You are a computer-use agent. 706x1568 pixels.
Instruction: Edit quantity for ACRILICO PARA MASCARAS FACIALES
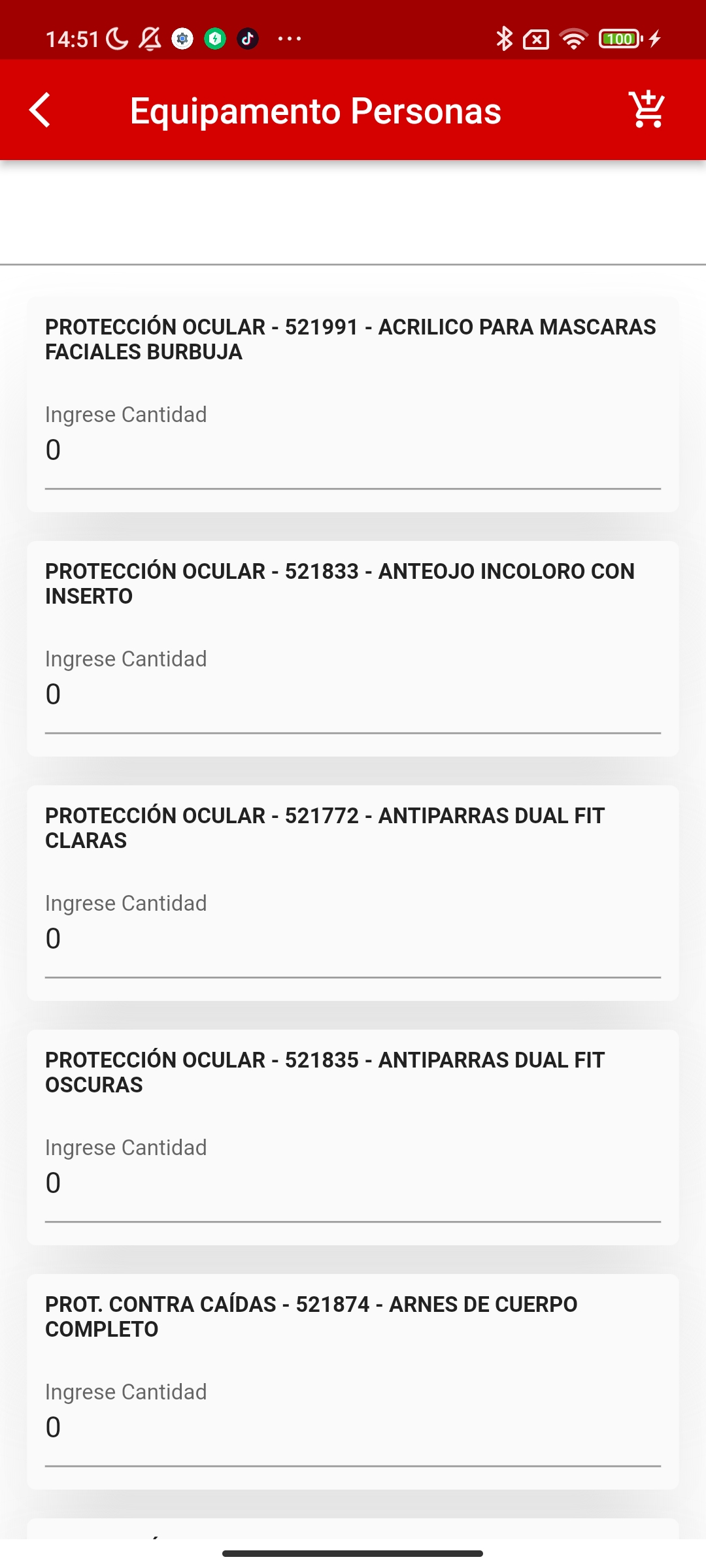(x=353, y=449)
